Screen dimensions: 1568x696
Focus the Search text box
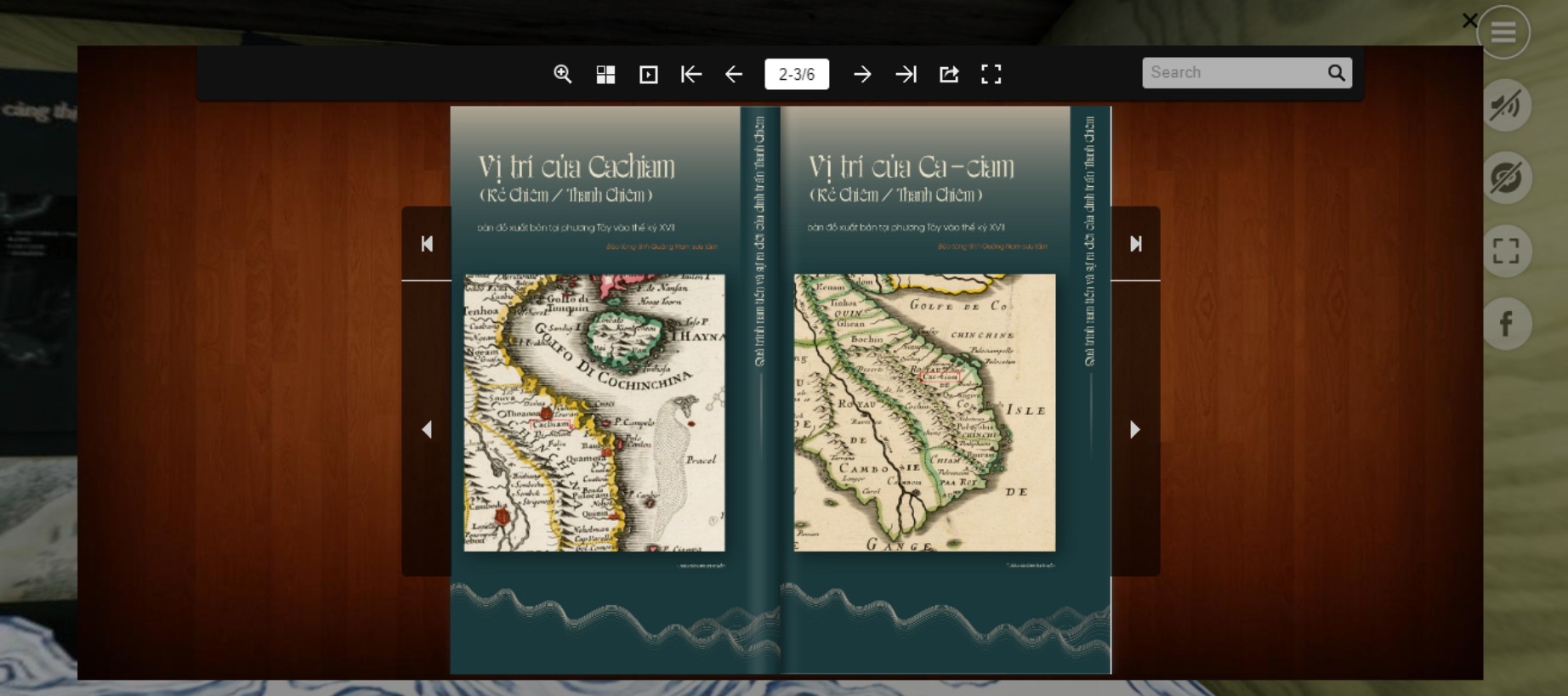[x=1233, y=73]
